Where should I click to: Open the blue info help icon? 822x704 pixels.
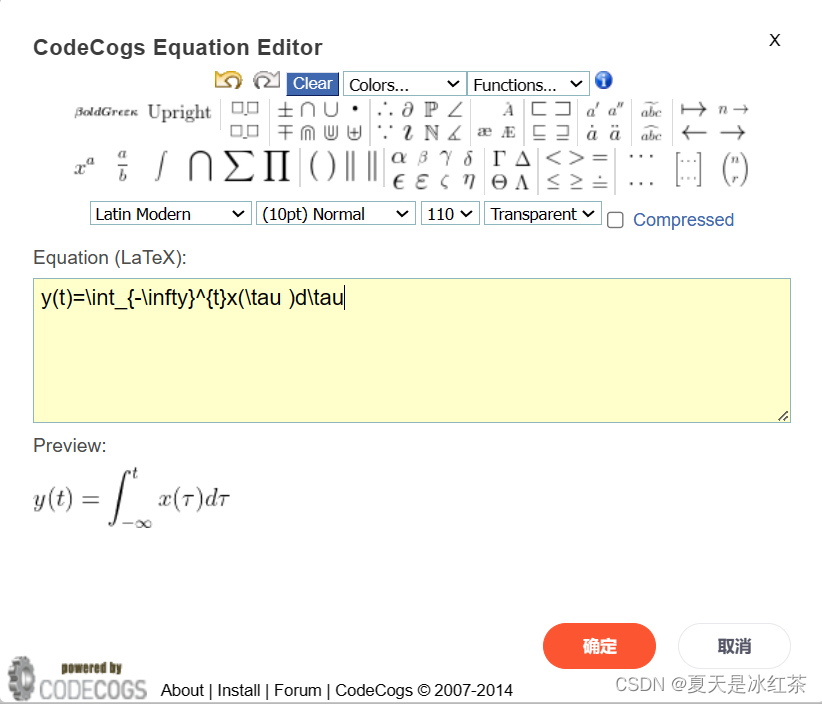[604, 81]
